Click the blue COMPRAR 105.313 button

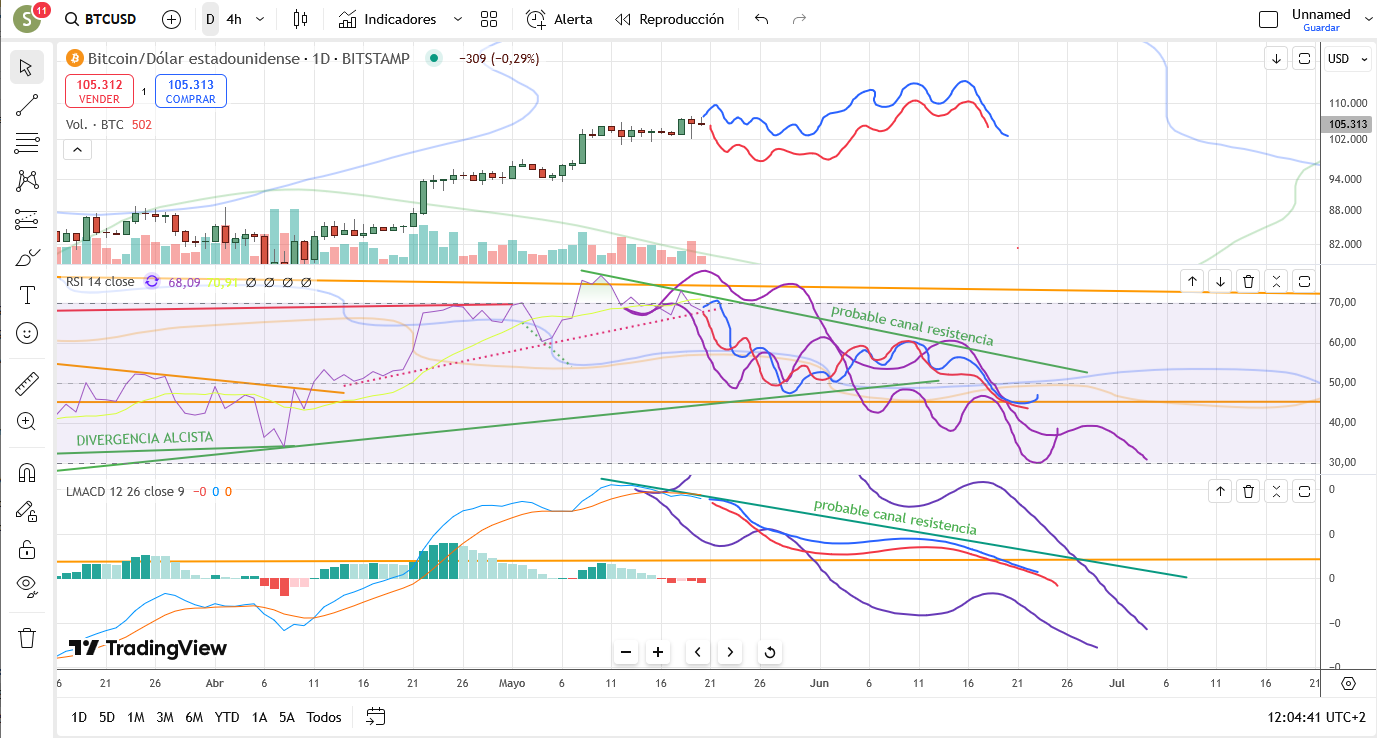coord(191,91)
